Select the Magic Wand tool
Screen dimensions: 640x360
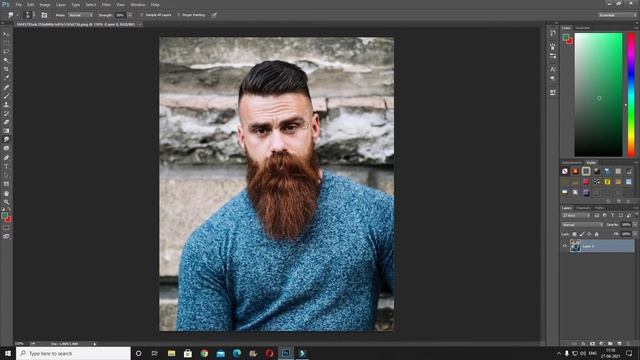pyautogui.click(x=6, y=60)
